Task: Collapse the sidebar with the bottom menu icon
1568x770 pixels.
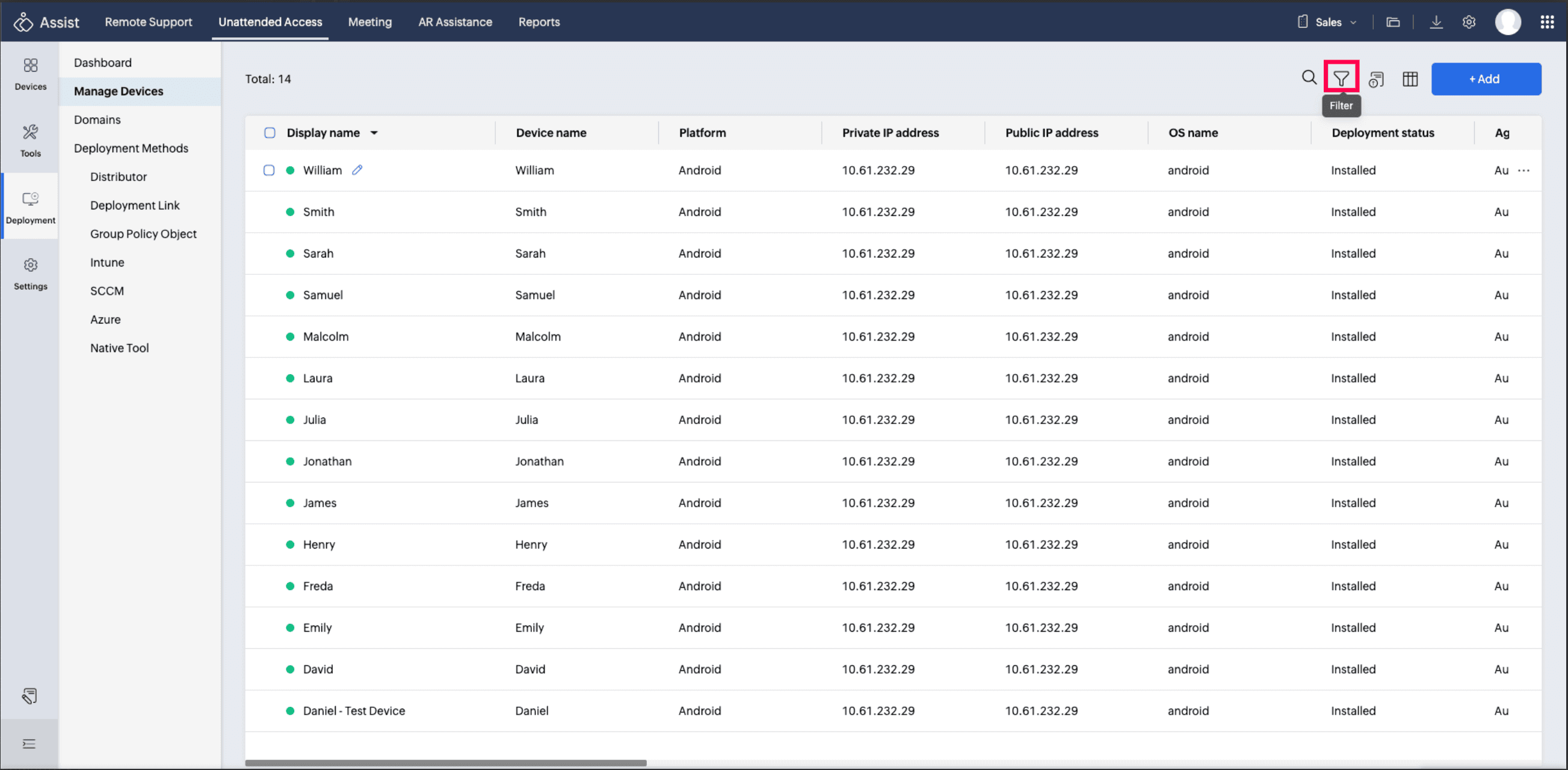Action: coord(29,743)
